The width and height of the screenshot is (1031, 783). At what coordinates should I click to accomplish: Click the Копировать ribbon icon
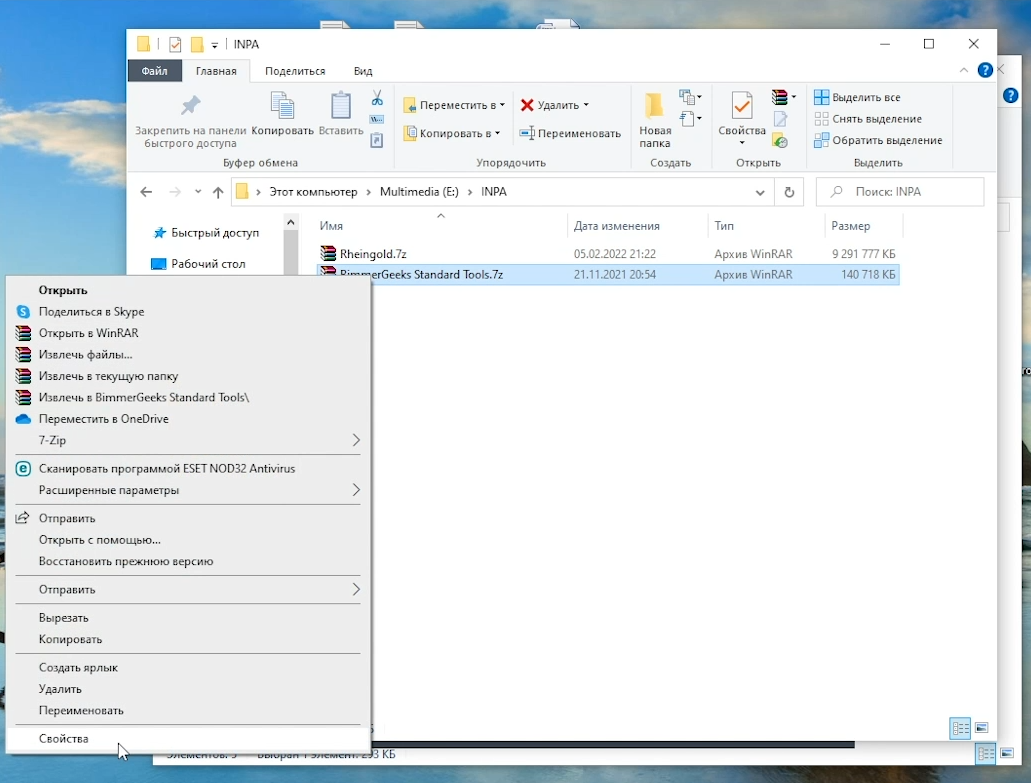283,106
